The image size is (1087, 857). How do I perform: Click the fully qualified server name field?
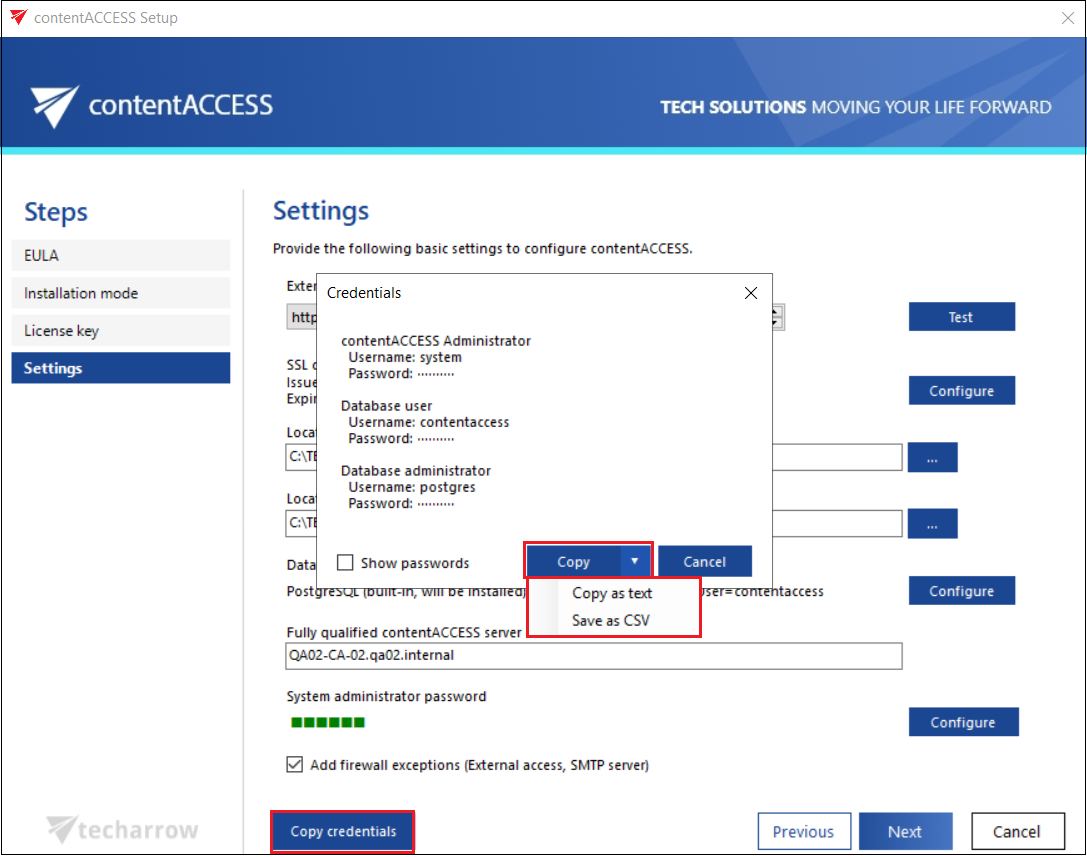[x=594, y=656]
